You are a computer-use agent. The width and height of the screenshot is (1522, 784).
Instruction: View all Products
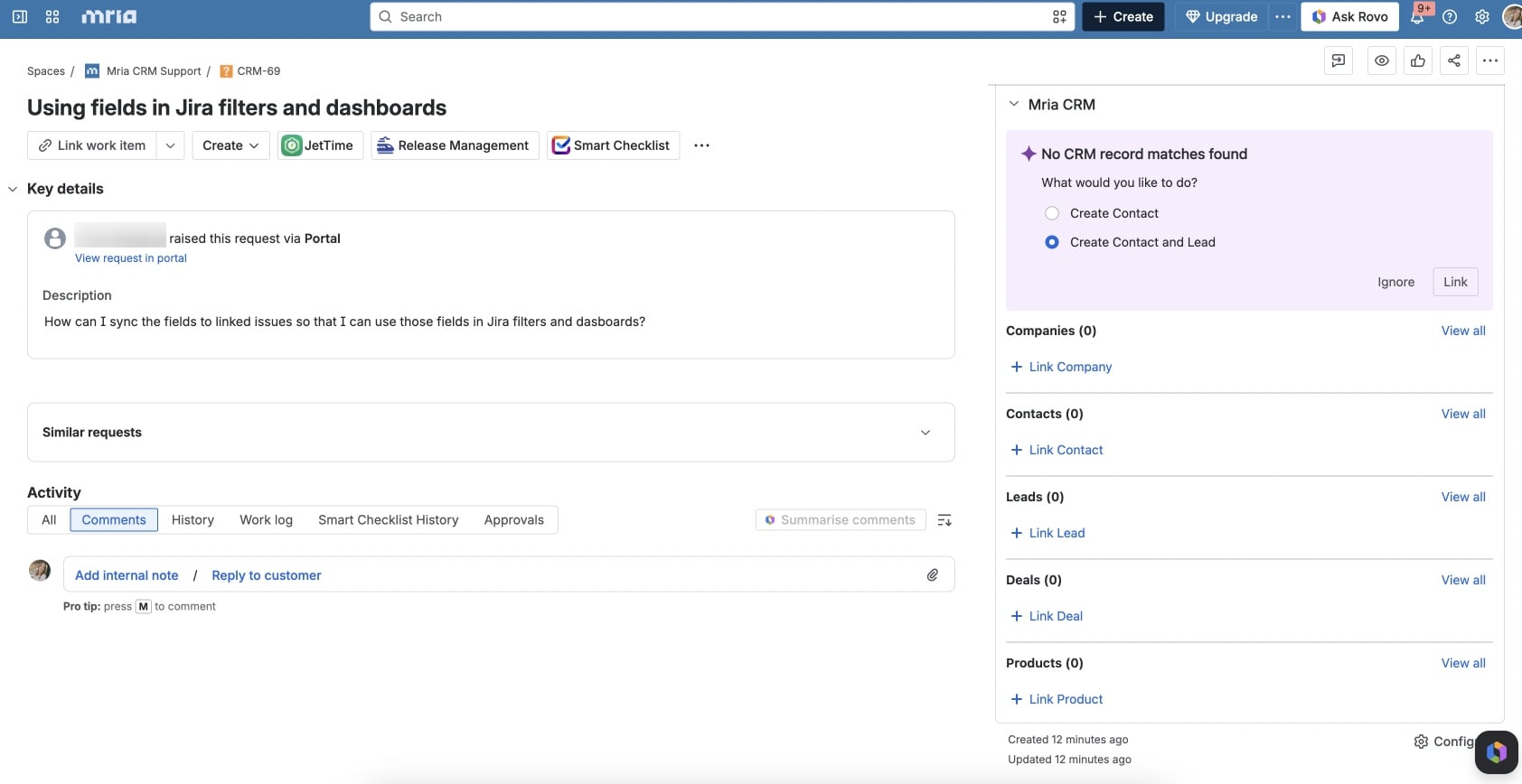(1463, 663)
